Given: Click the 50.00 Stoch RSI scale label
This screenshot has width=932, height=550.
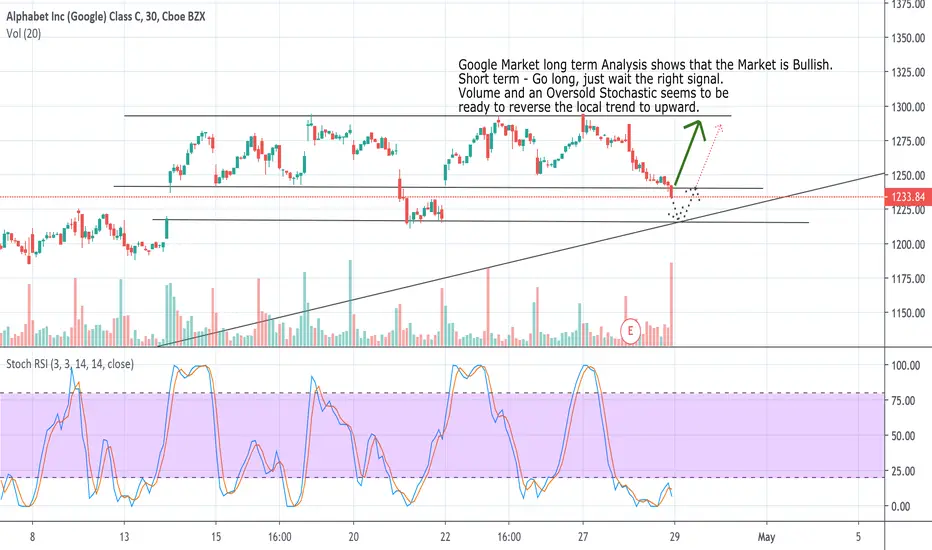Looking at the screenshot, I should [x=903, y=436].
